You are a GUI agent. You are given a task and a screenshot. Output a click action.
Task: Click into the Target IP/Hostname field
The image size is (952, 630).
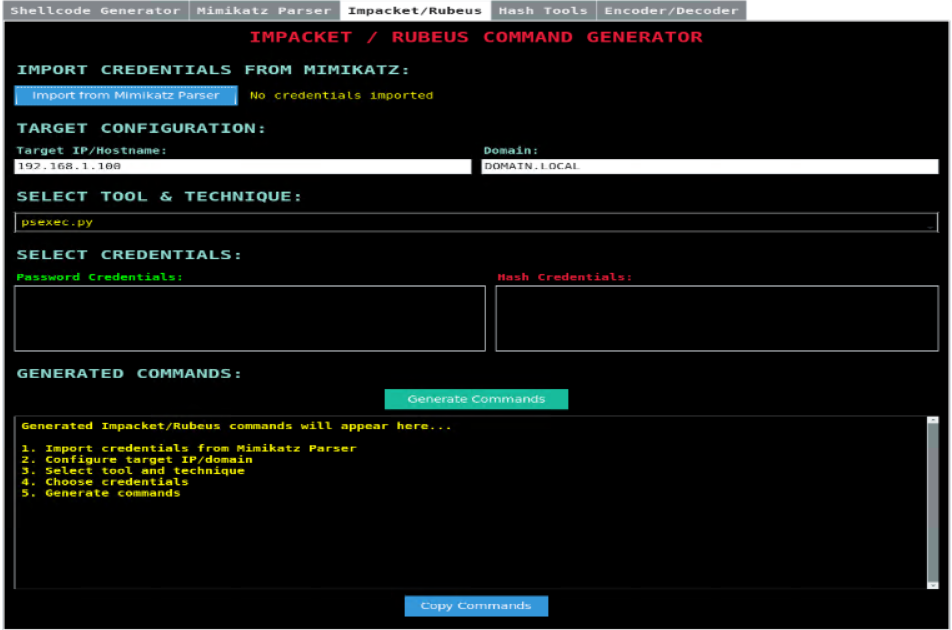point(242,167)
